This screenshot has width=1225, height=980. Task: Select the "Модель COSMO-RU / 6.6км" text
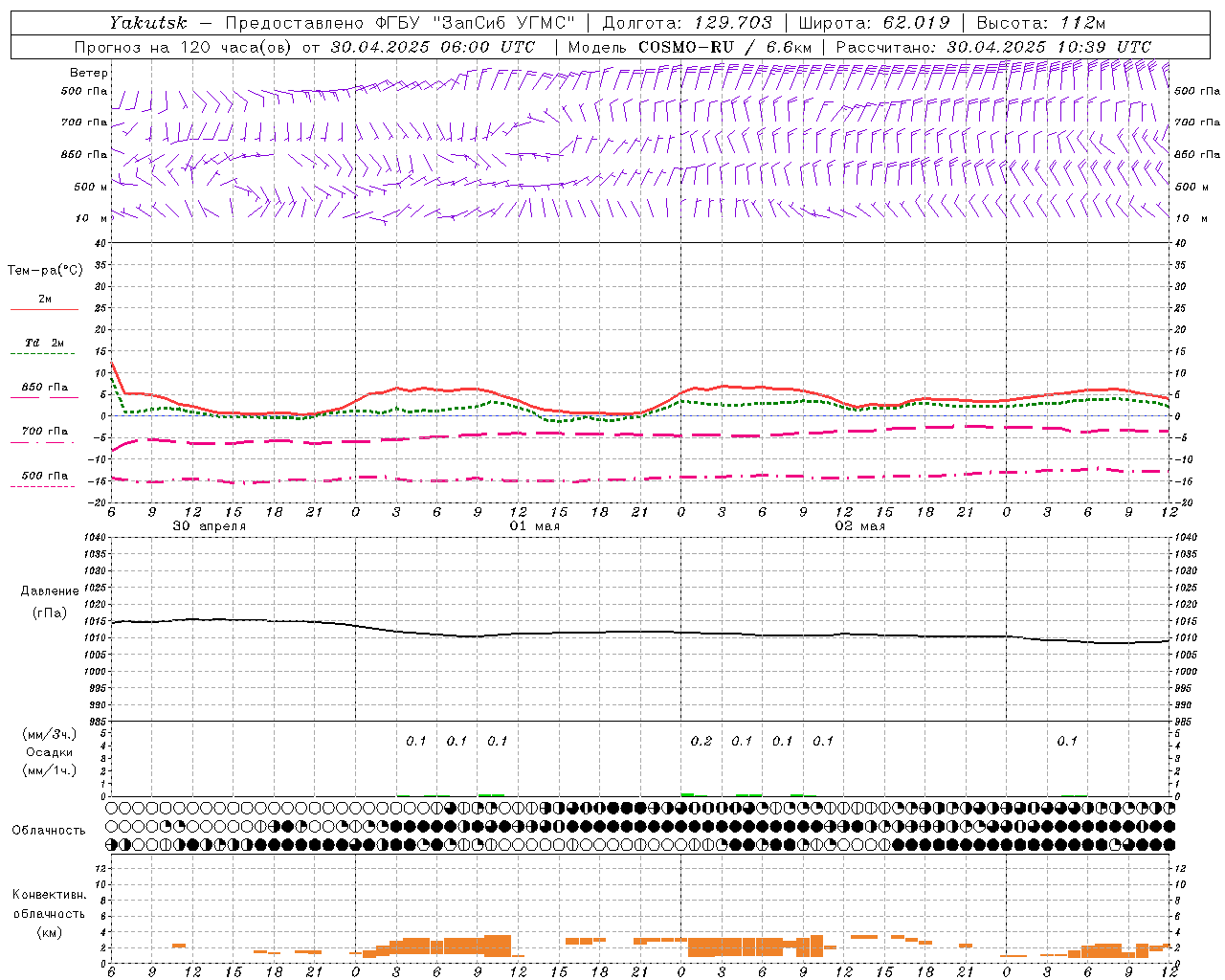click(x=690, y=47)
